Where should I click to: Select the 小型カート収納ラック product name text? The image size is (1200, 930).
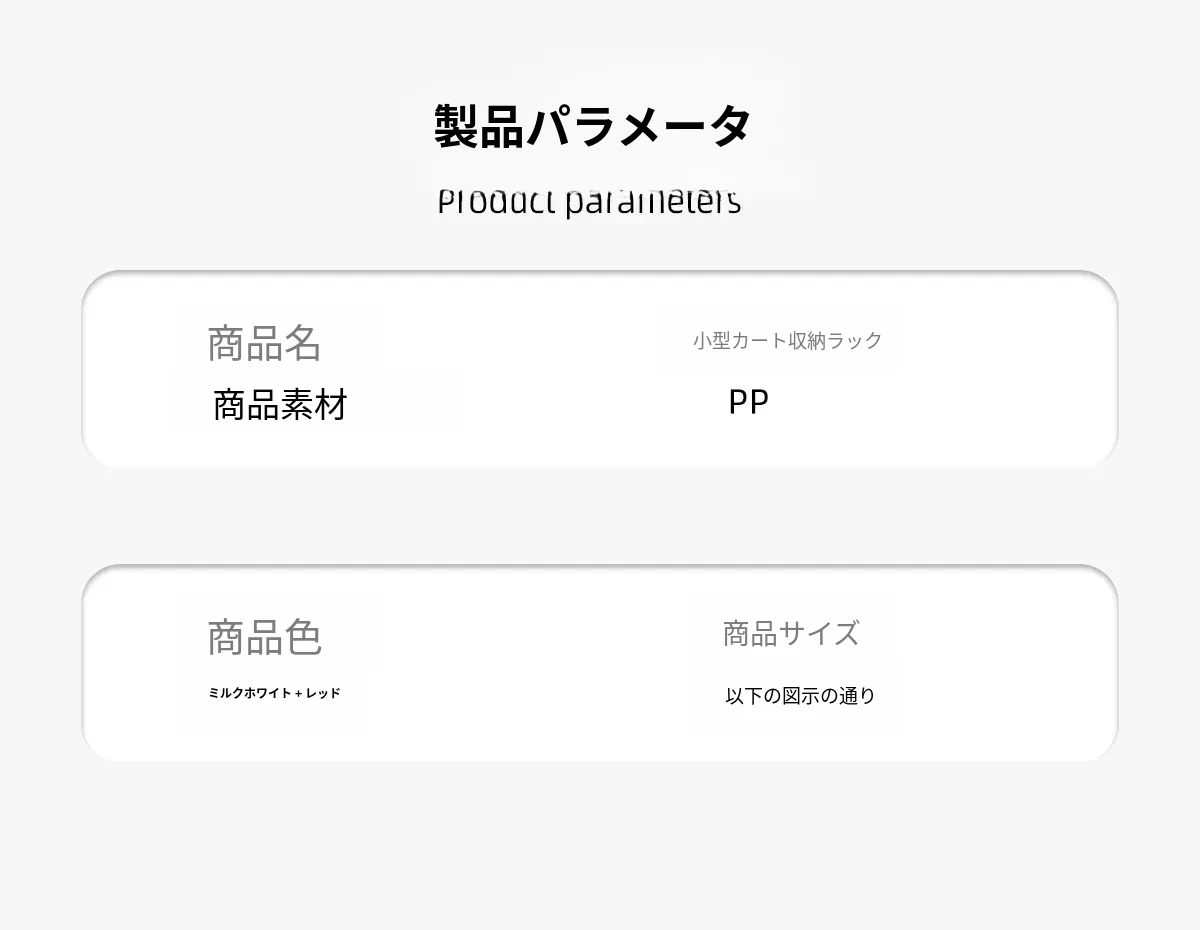click(787, 341)
